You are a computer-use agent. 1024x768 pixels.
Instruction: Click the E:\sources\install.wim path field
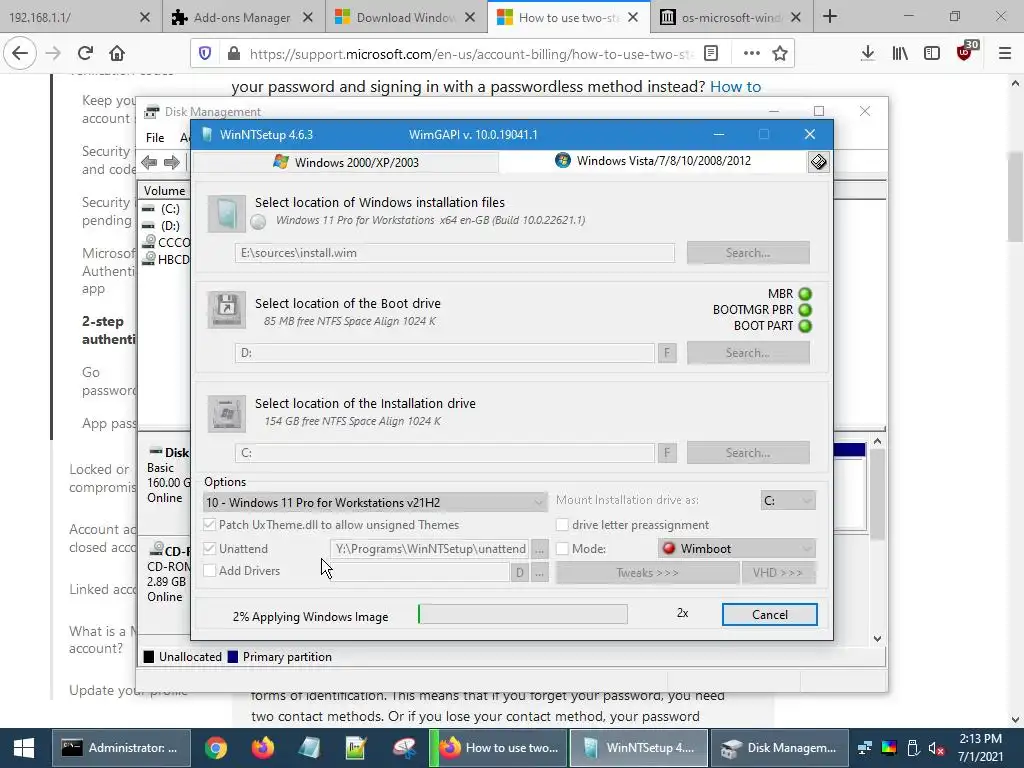pos(455,253)
